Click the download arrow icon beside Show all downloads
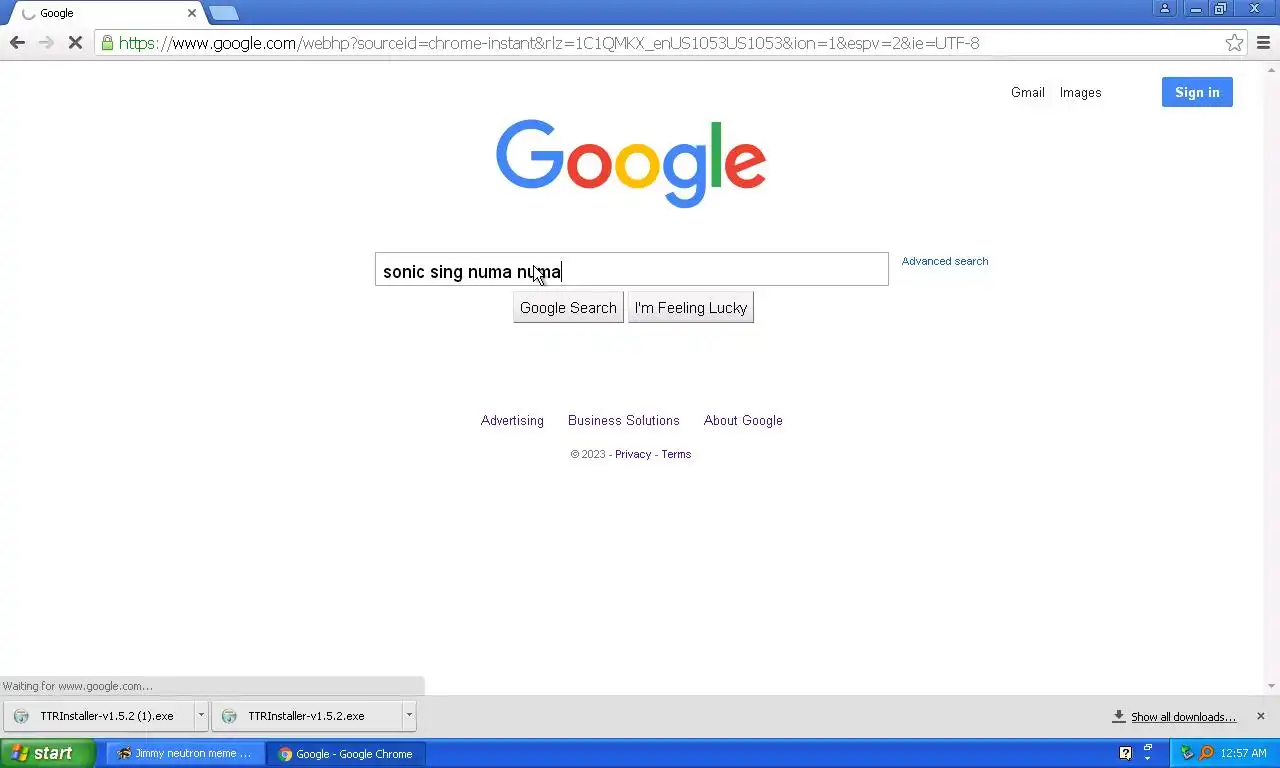The image size is (1280, 768). tap(1119, 716)
